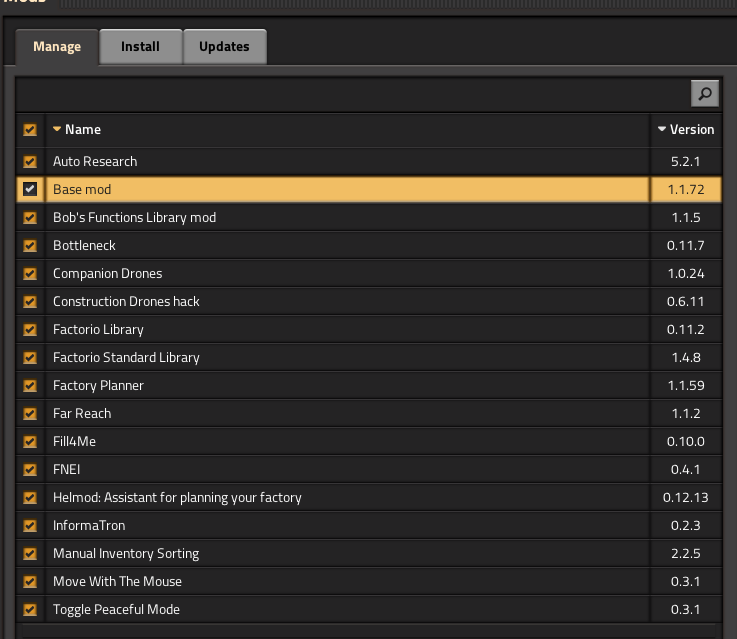Click version 1.0.24 cell
737x639 pixels.
pos(686,273)
